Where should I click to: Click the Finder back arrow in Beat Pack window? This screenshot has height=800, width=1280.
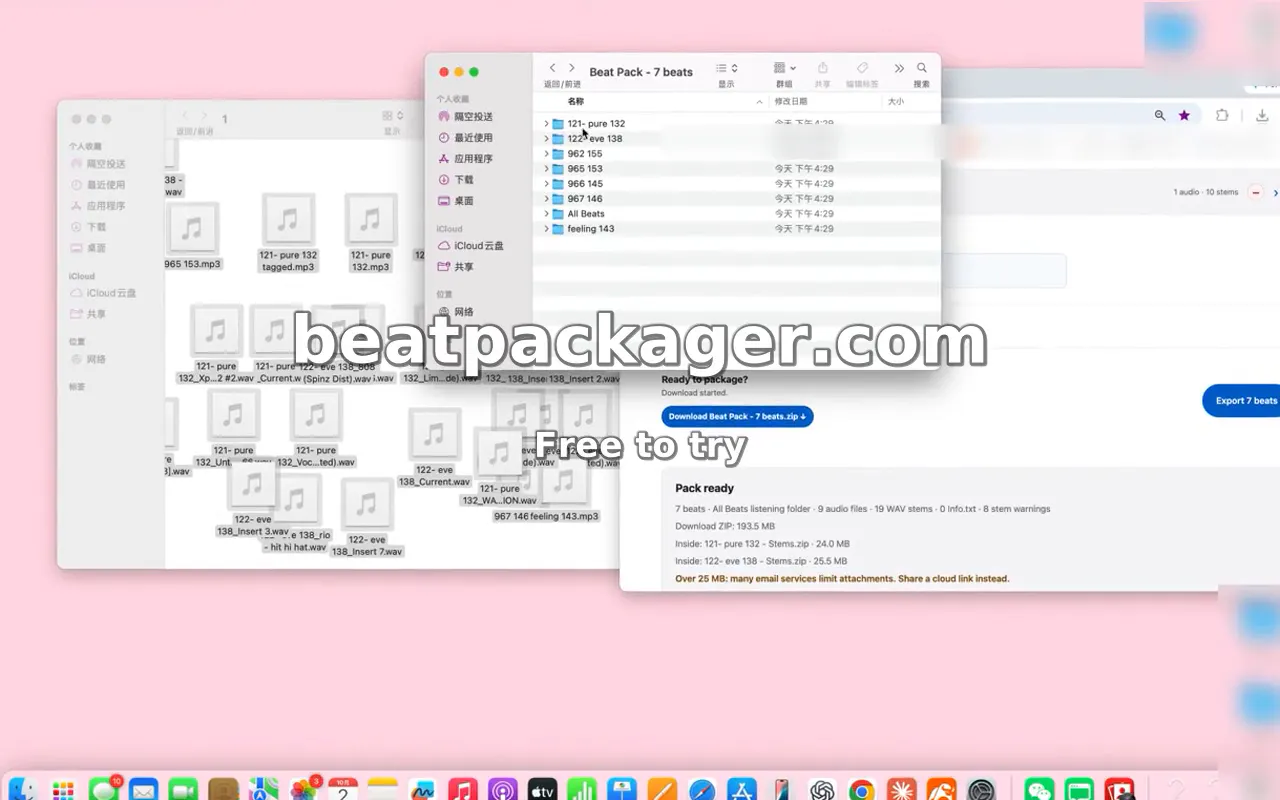(x=552, y=68)
